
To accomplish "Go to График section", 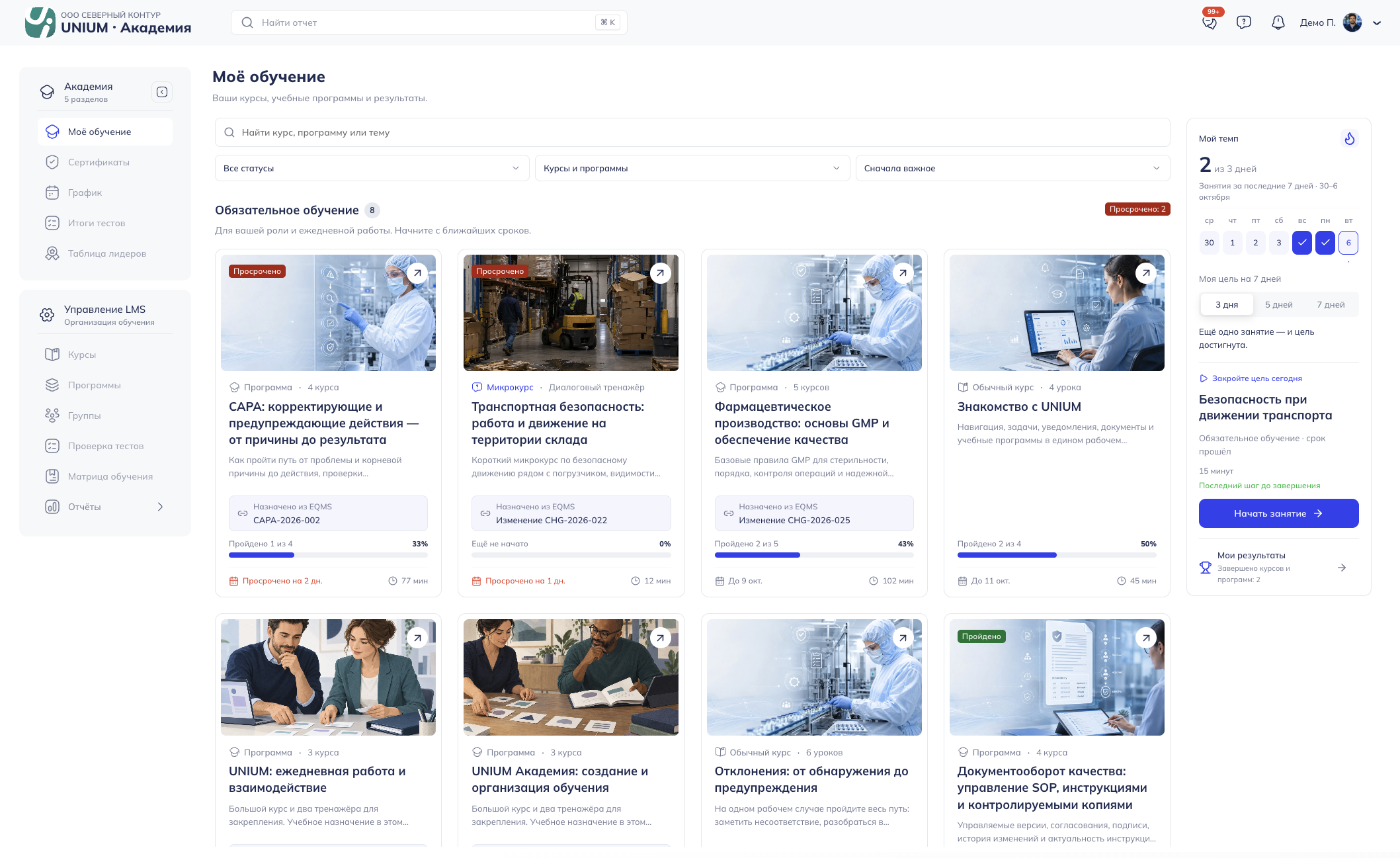I will point(105,193).
